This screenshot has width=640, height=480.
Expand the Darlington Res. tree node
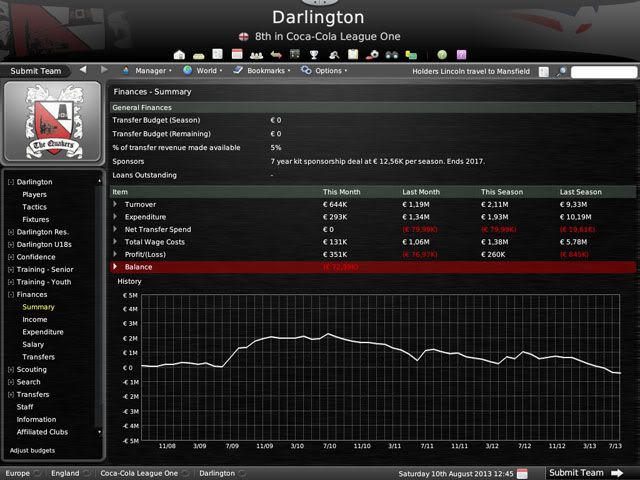click(11, 232)
